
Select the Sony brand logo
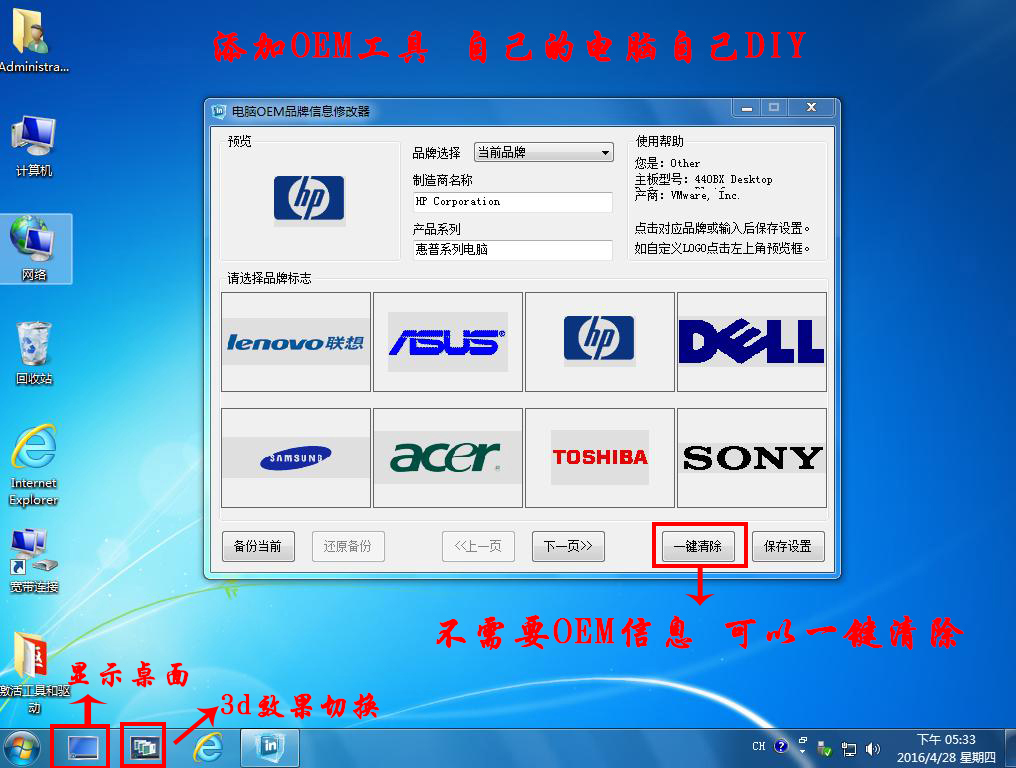pos(752,458)
